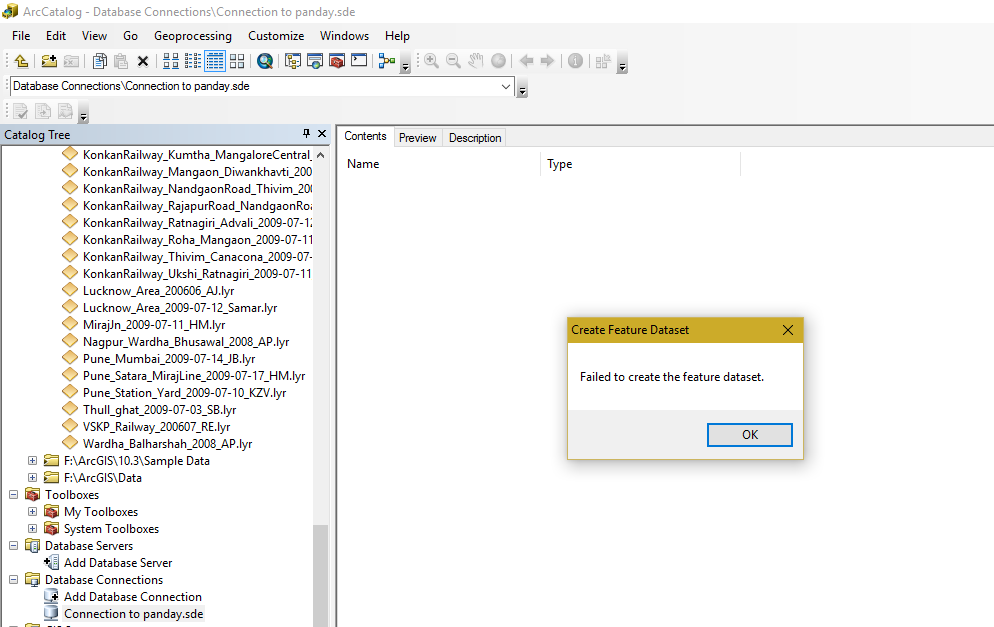The width and height of the screenshot is (994, 627).
Task: Expand System Toolboxes node
Action: (32, 529)
